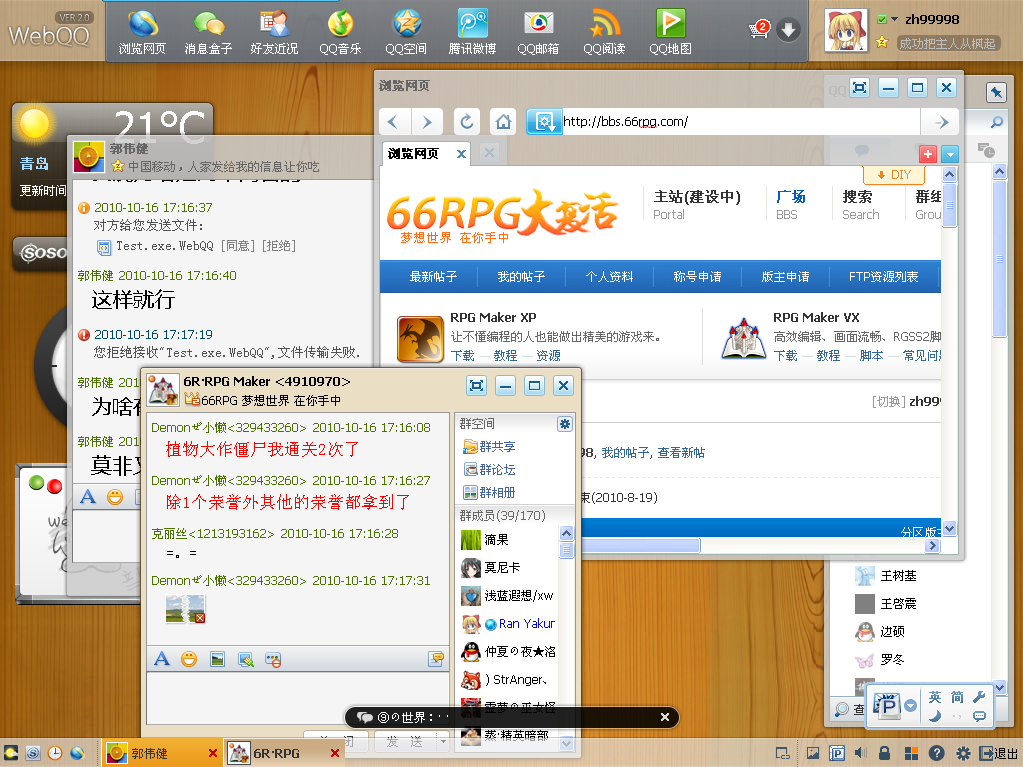The image size is (1023, 767).
Task: Open the 个人资料 menu item
Action: coord(609,277)
